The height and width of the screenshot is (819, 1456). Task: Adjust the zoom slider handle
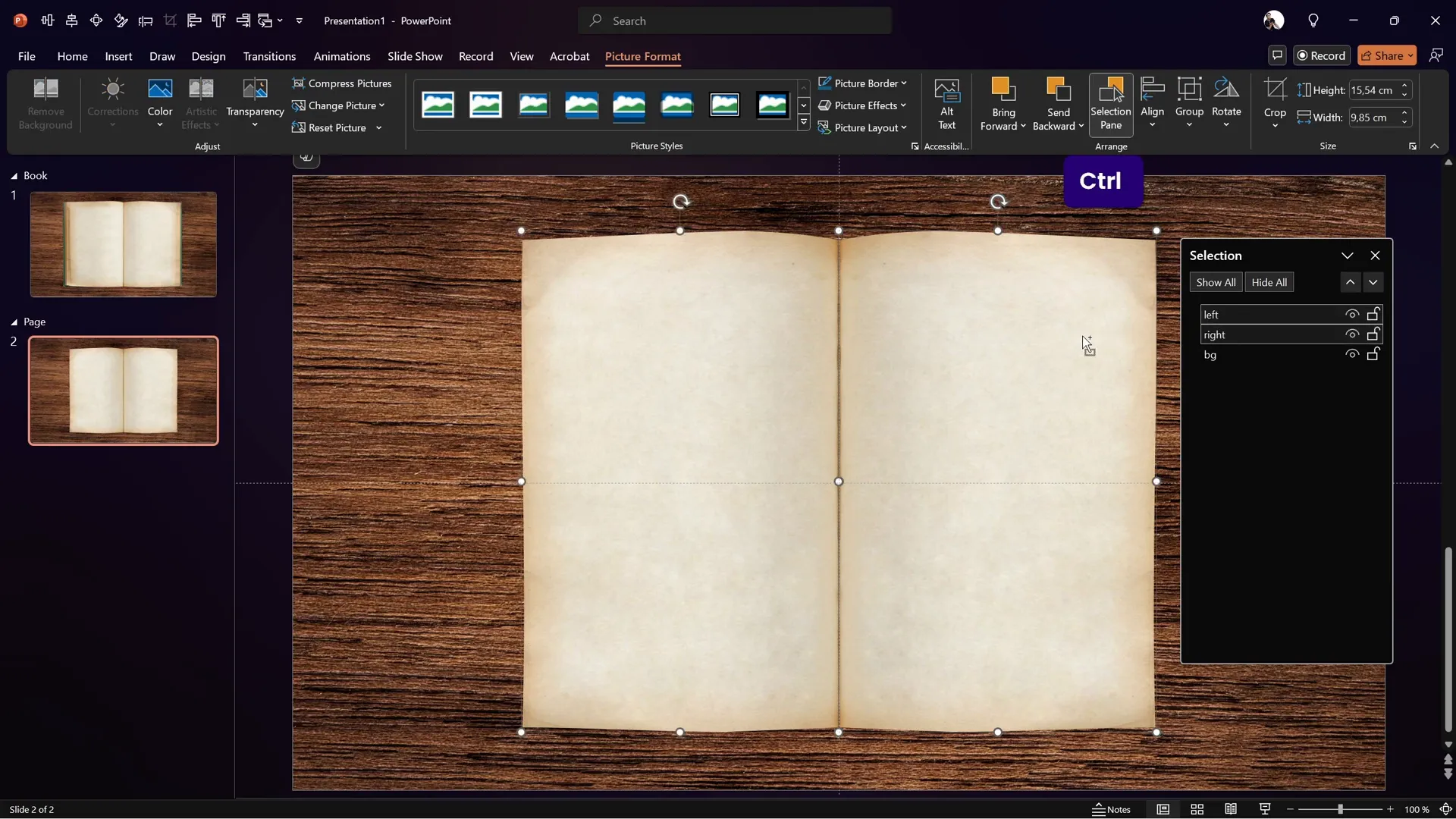coord(1340,809)
